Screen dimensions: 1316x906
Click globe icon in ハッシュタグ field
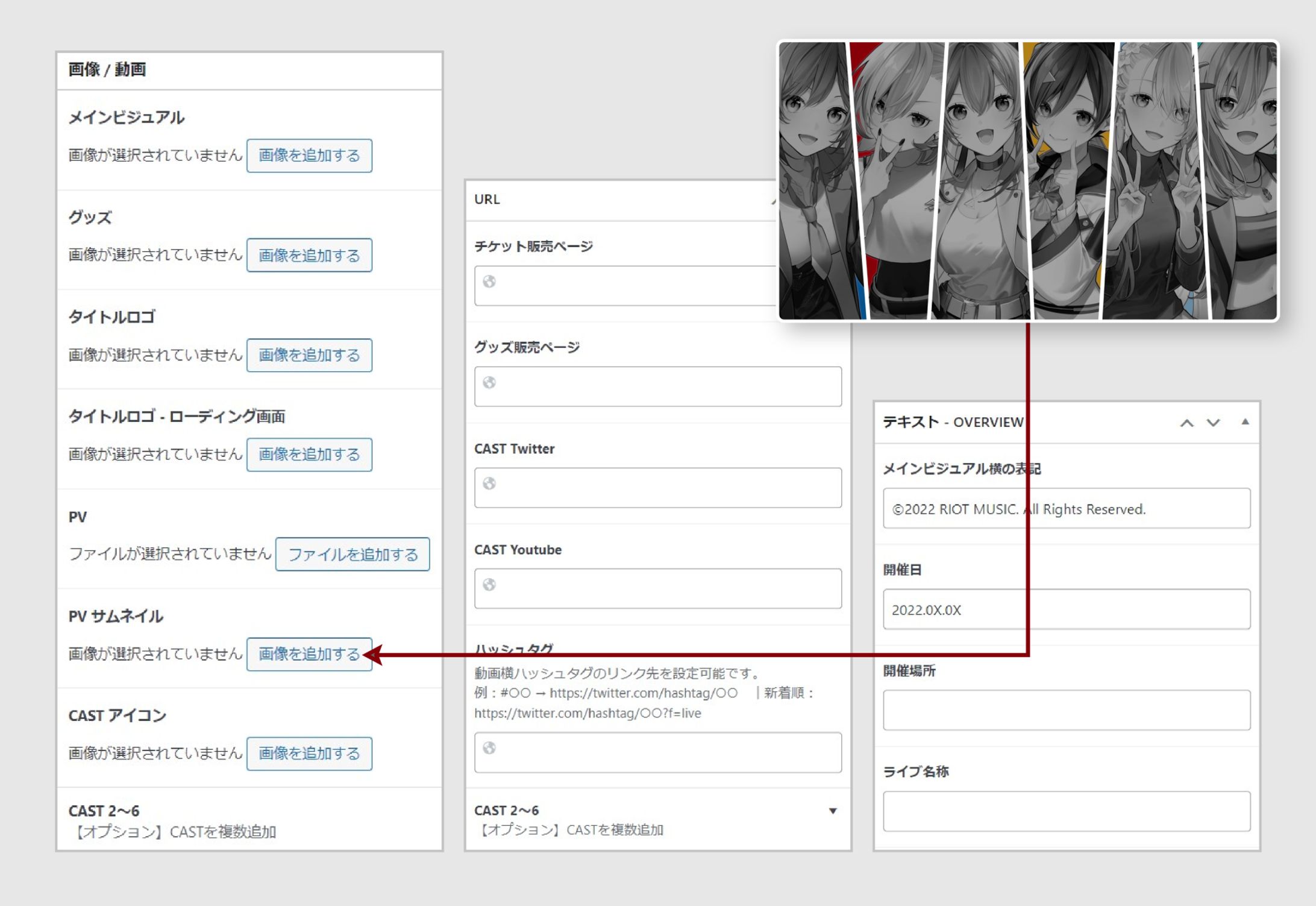489,748
